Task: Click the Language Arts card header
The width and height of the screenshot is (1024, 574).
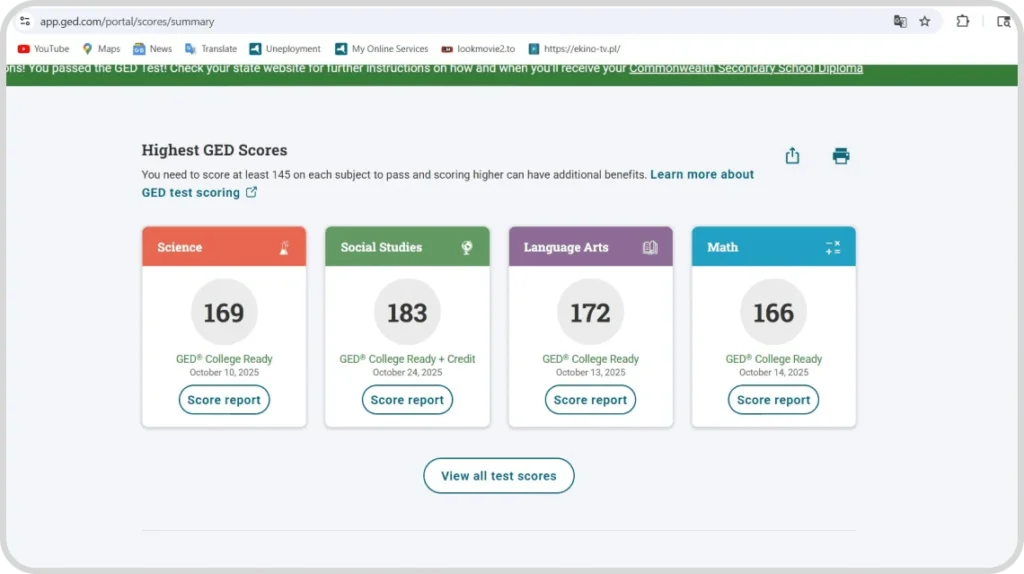Action: pyautogui.click(x=590, y=247)
